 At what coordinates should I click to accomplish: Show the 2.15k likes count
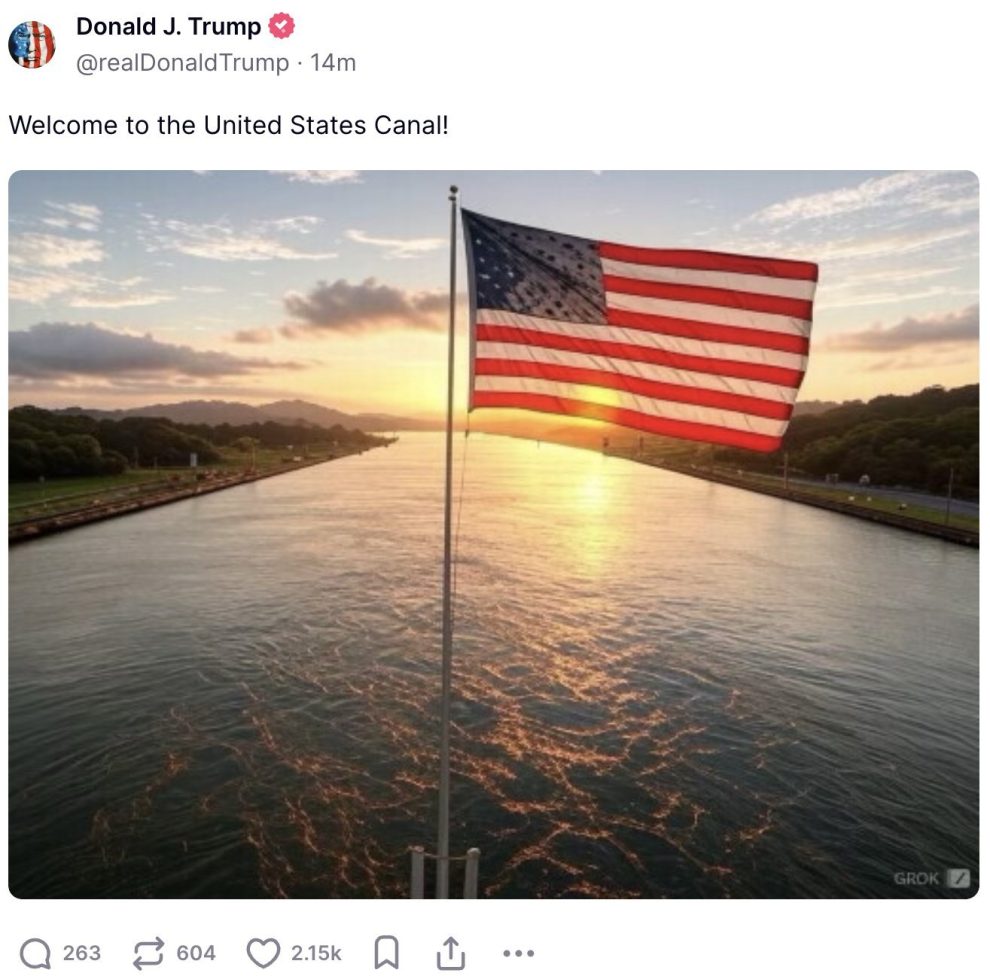(316, 953)
